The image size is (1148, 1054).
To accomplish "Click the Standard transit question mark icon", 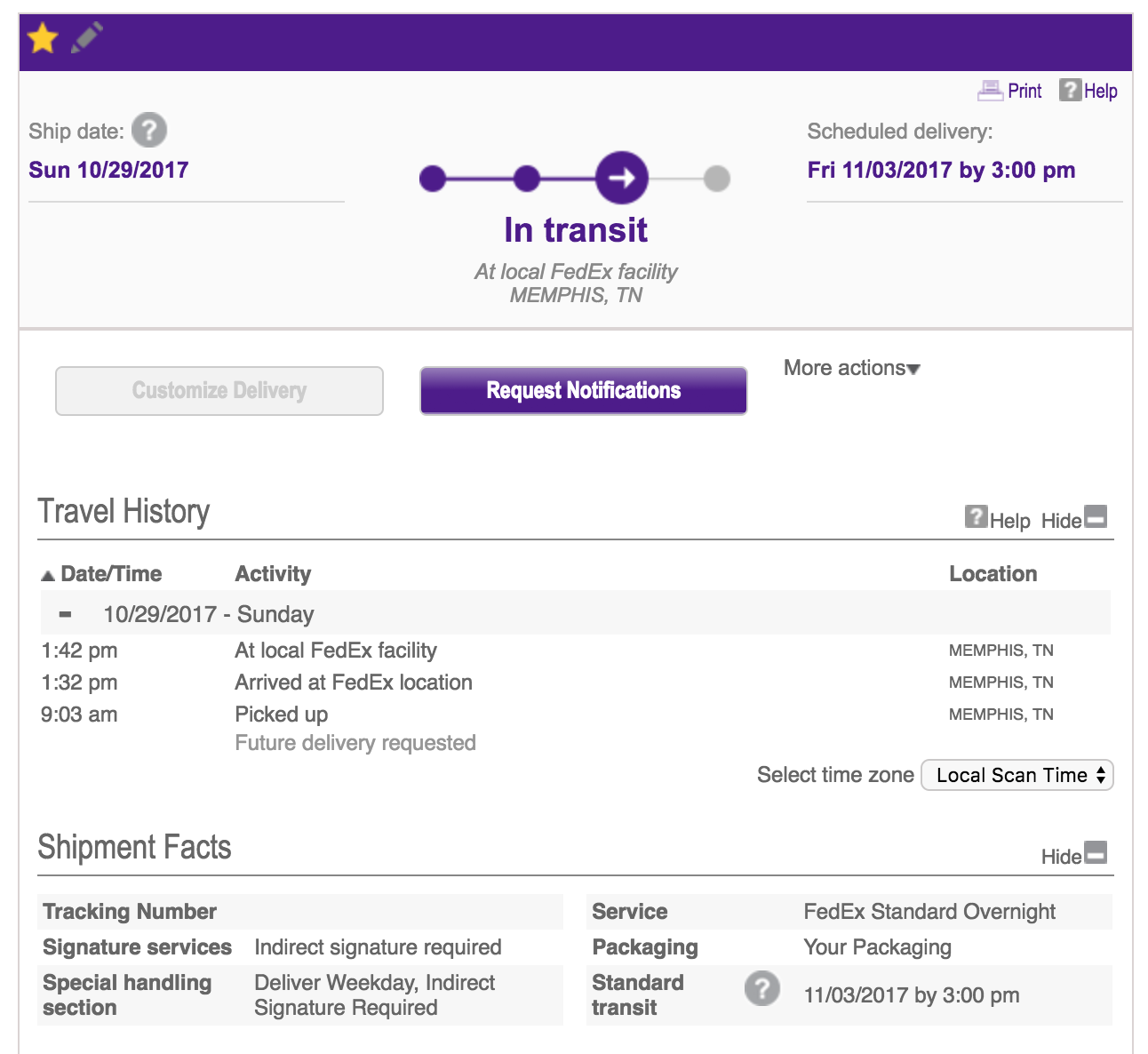I will [x=762, y=988].
